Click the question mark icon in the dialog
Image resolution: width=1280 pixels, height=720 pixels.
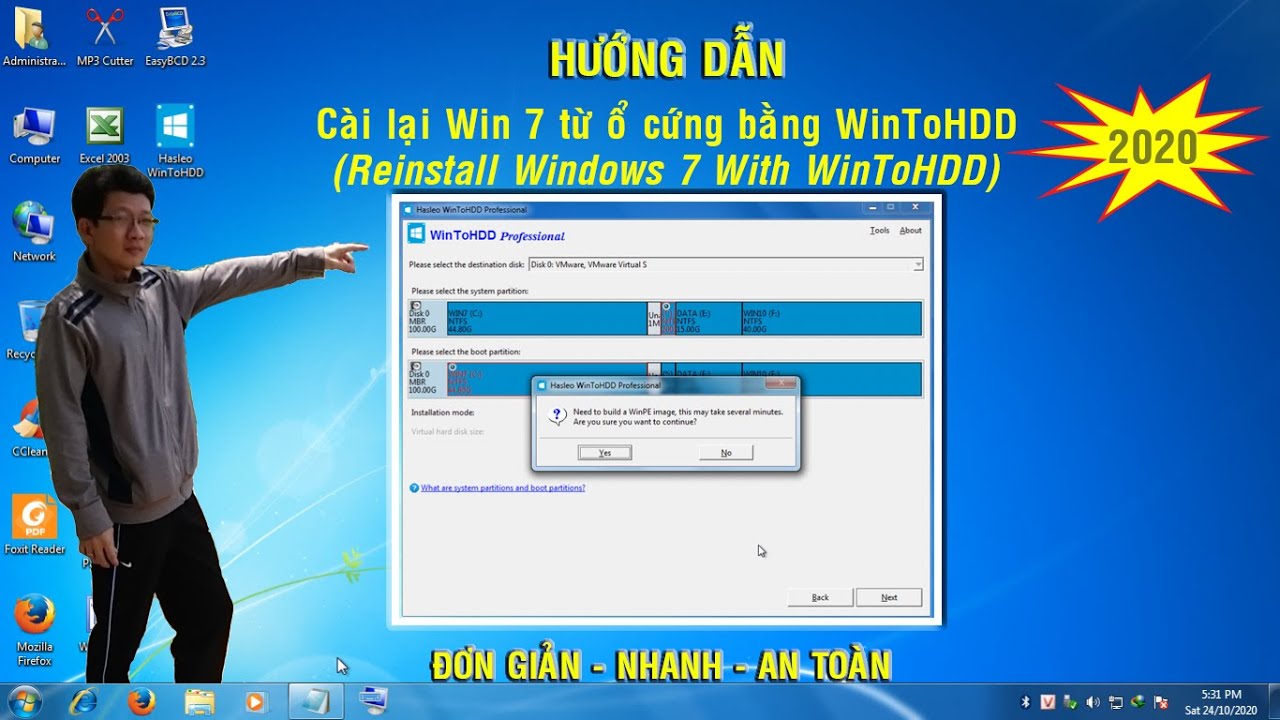[559, 416]
